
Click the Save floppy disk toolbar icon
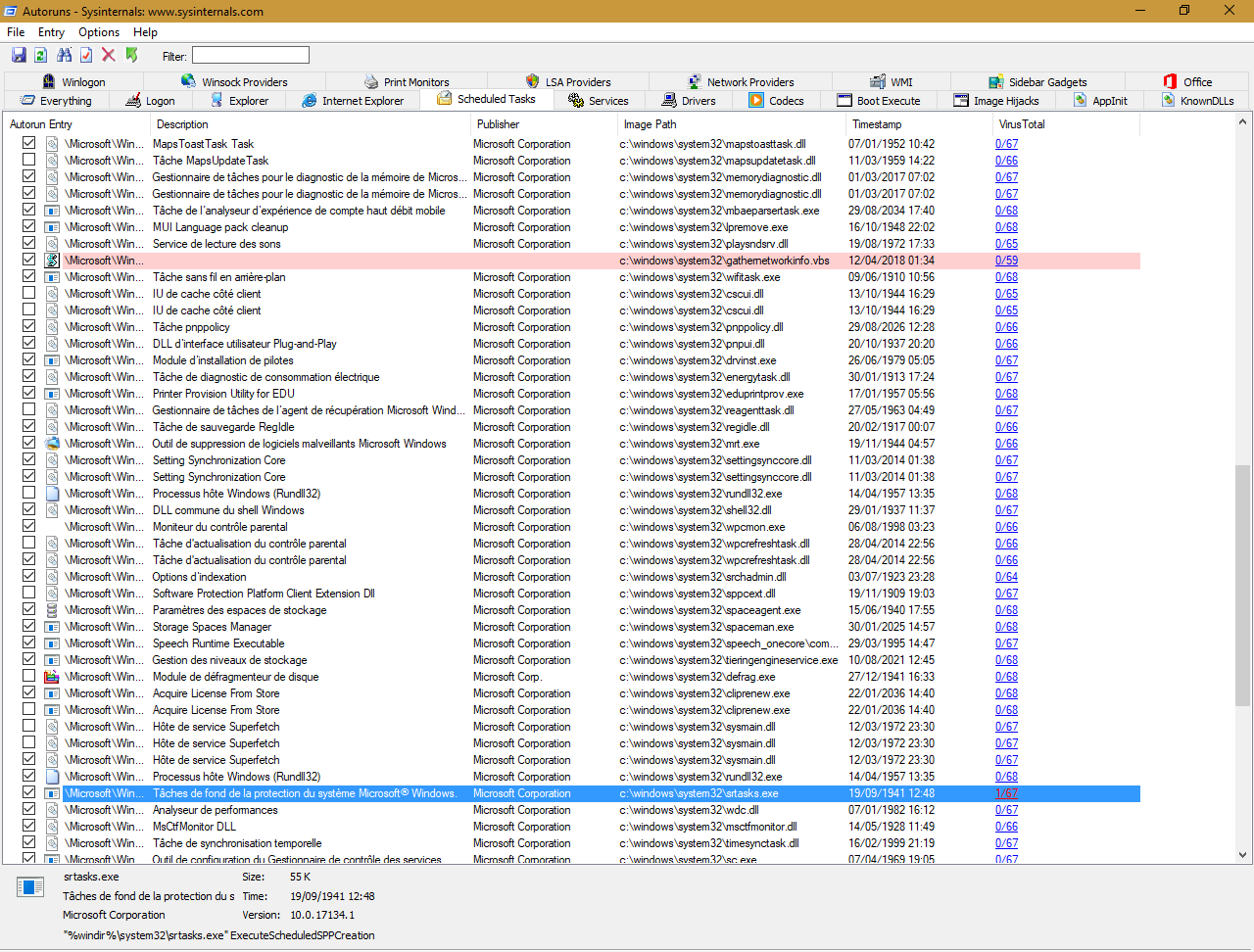19,56
